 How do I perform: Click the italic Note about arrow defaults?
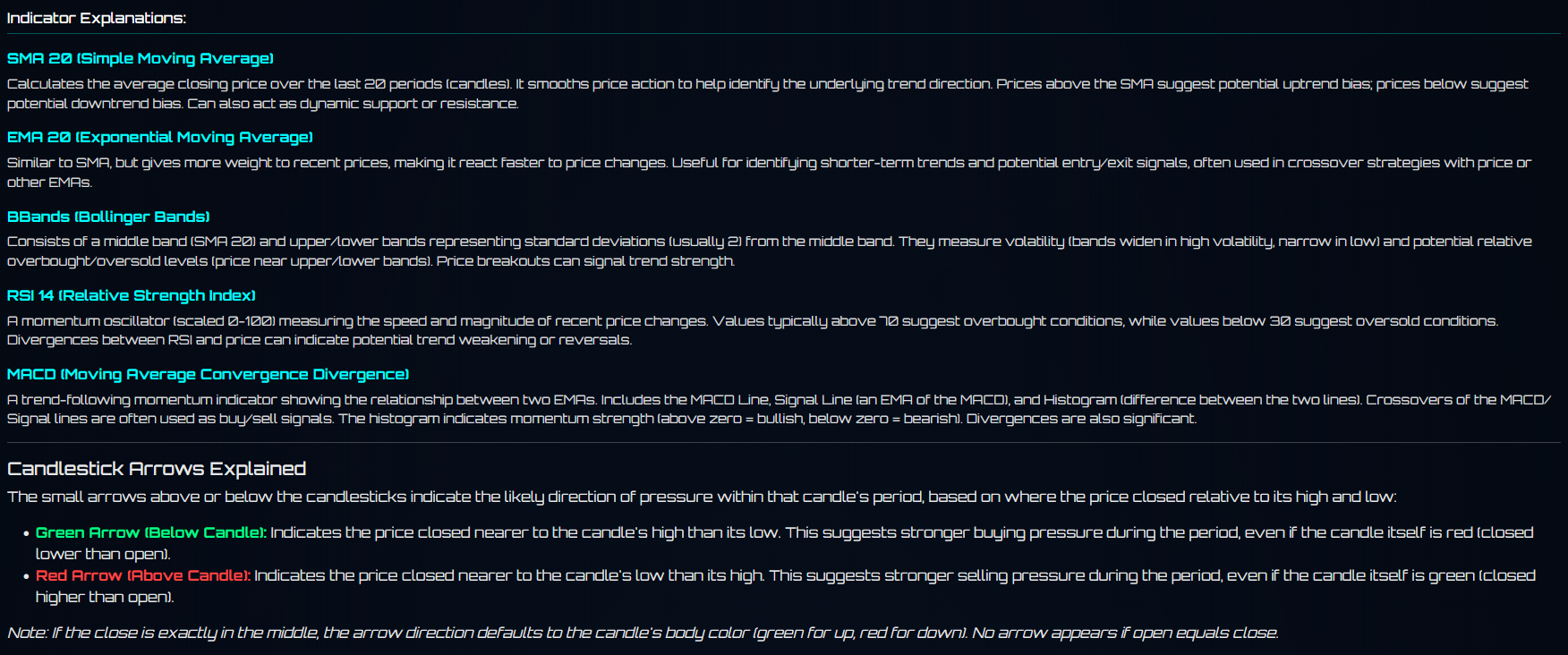(643, 633)
